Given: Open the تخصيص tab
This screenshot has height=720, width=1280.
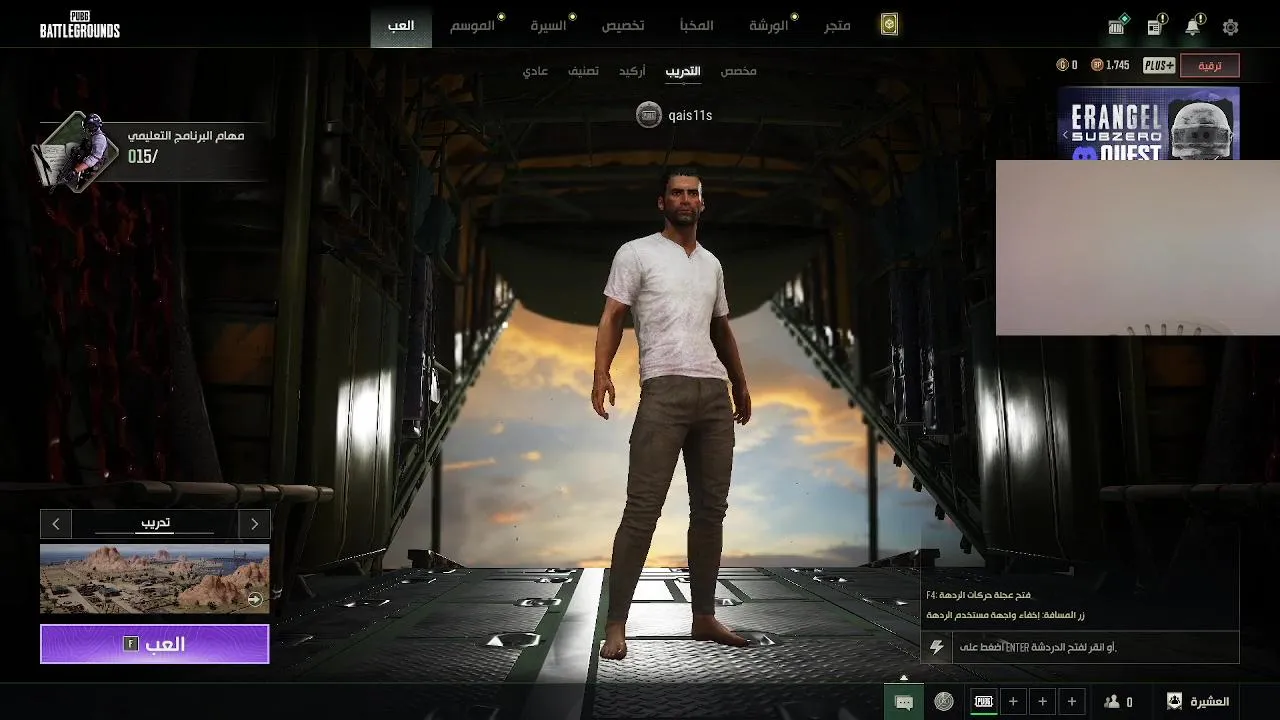Looking at the screenshot, I should pos(623,26).
